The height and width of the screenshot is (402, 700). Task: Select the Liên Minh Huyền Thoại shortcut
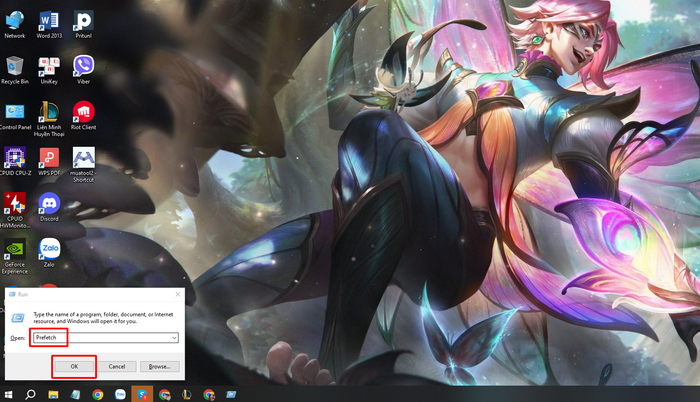click(x=49, y=119)
